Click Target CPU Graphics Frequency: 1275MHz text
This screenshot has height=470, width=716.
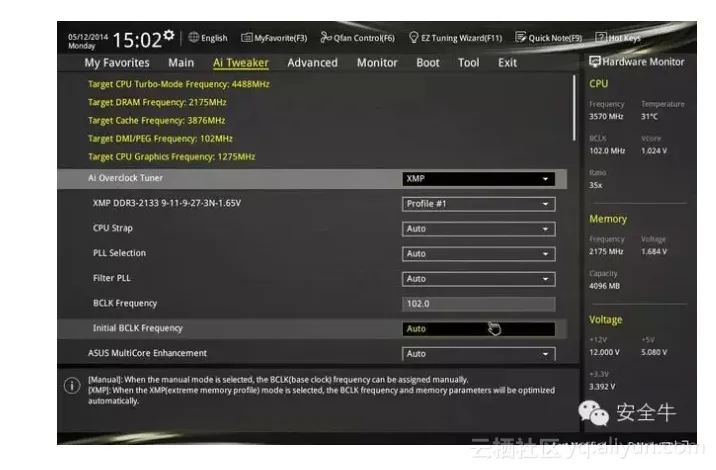point(171,157)
